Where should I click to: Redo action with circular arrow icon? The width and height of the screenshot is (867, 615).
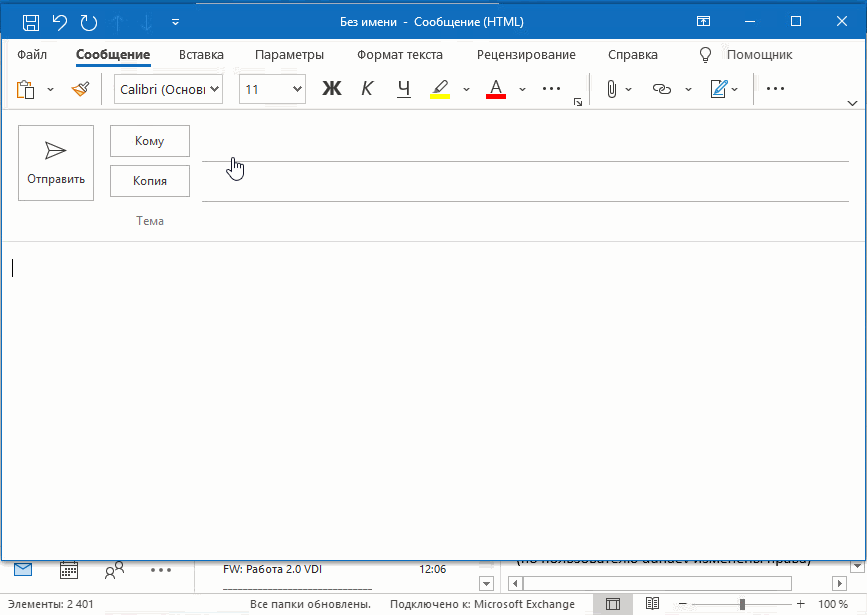[88, 22]
